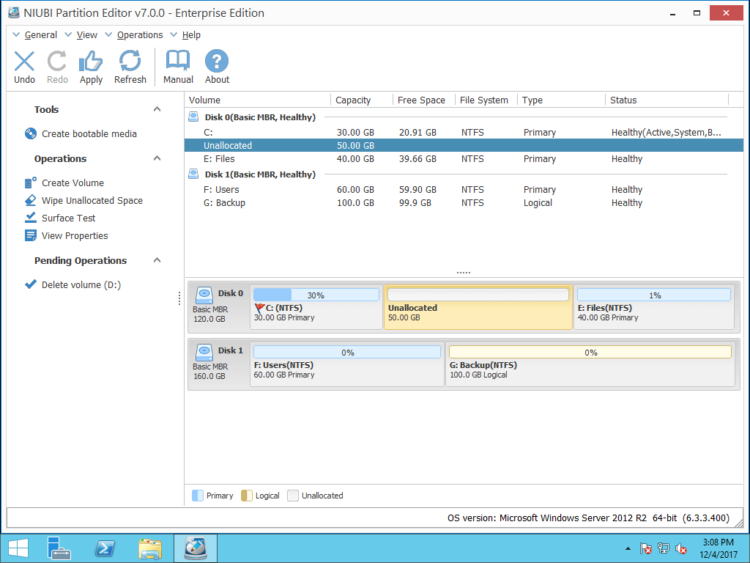This screenshot has width=750, height=563.
Task: Click the muted speaker tray icon
Action: point(681,549)
